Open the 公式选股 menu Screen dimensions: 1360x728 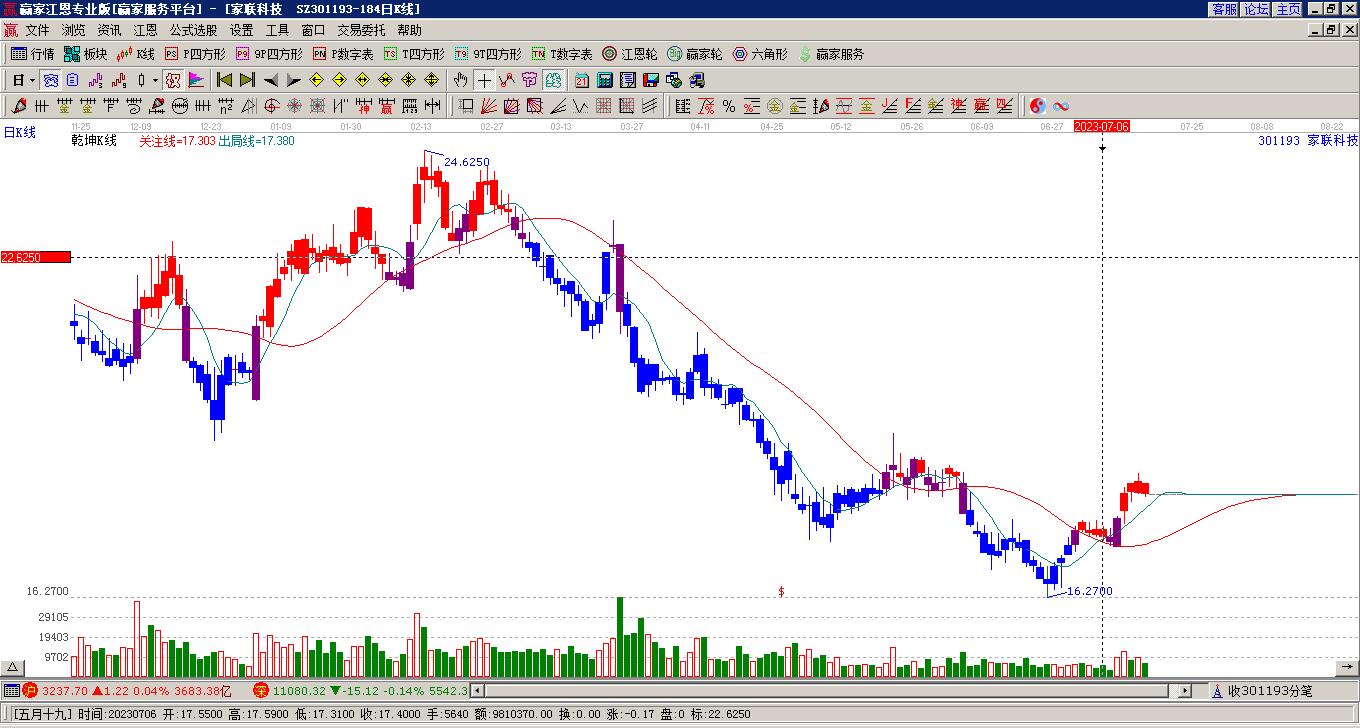pos(193,31)
